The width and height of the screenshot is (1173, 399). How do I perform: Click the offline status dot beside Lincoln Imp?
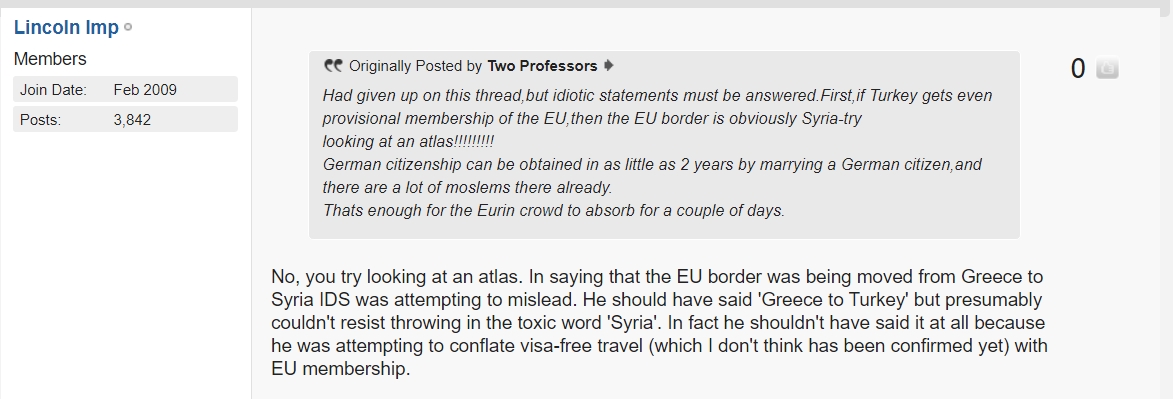tap(128, 27)
